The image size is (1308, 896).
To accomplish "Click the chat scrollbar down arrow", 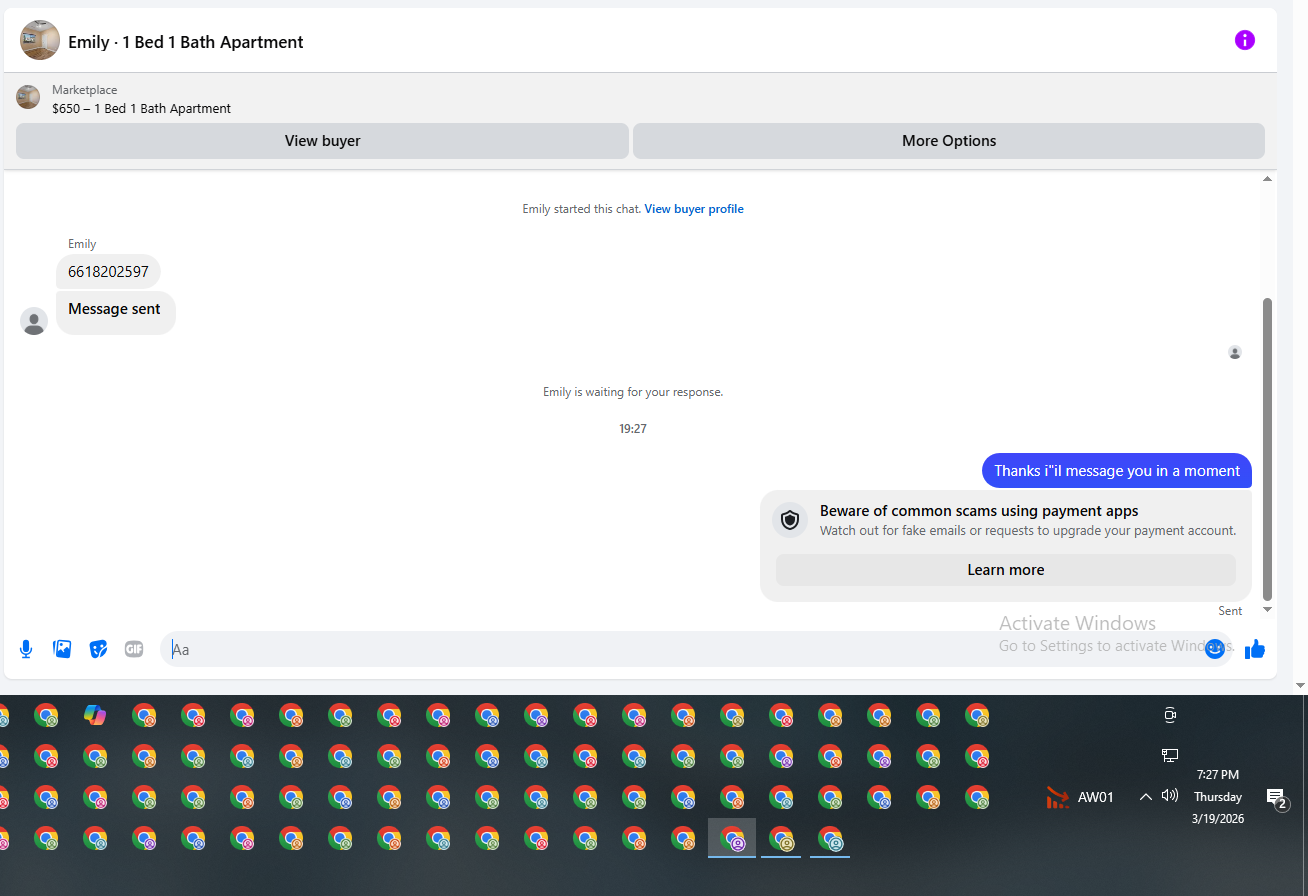I will point(1268,609).
